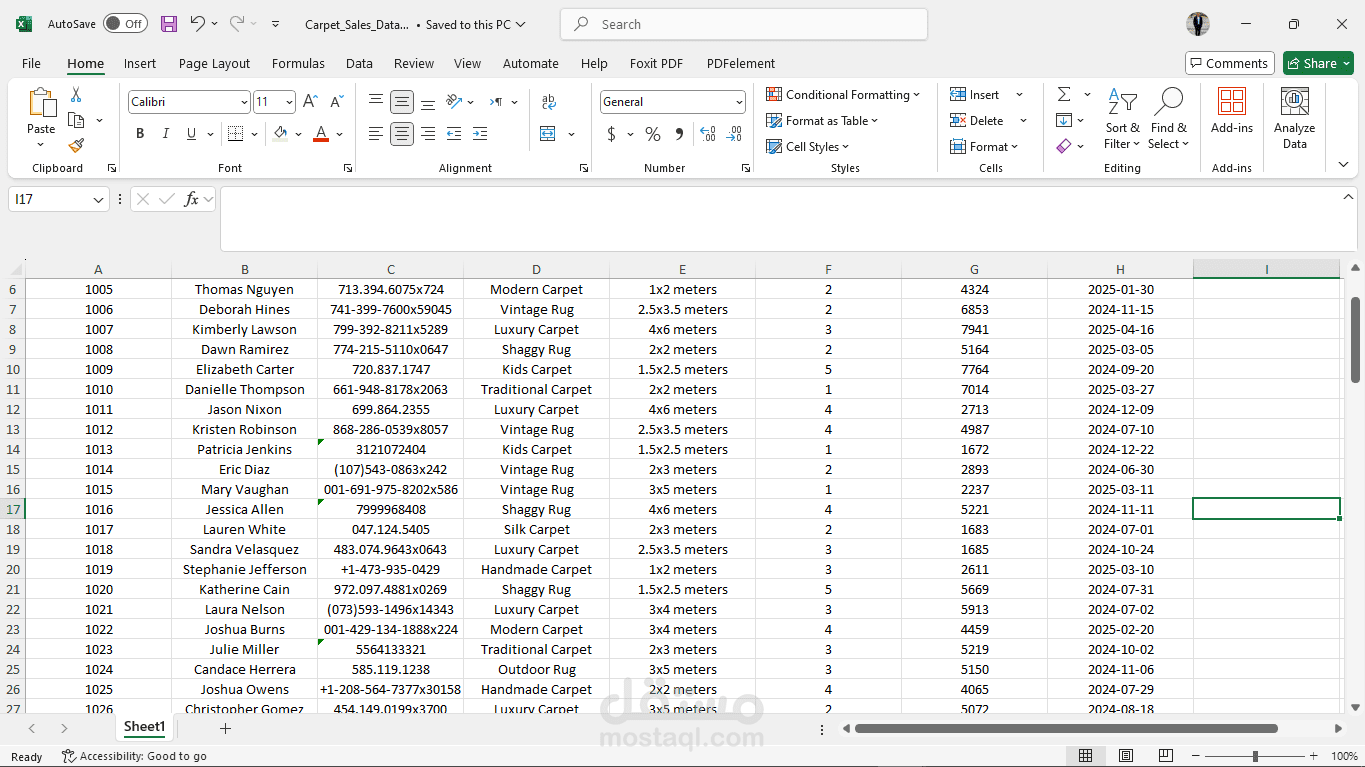
Task: Toggle Middle Align vertical alignment
Action: pyautogui.click(x=402, y=102)
